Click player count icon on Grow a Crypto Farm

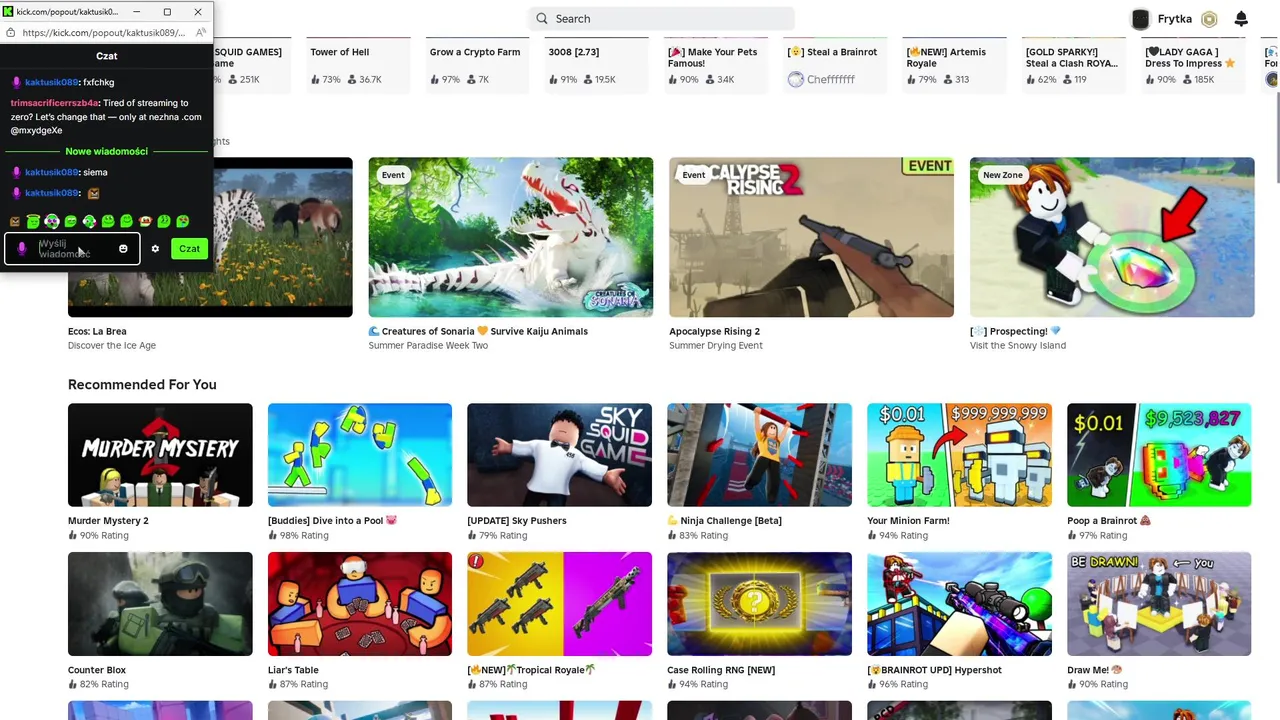pos(471,79)
